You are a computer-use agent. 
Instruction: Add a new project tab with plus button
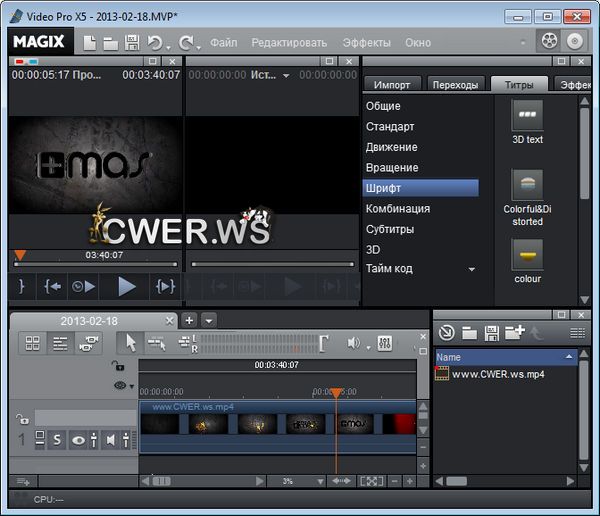(x=189, y=320)
